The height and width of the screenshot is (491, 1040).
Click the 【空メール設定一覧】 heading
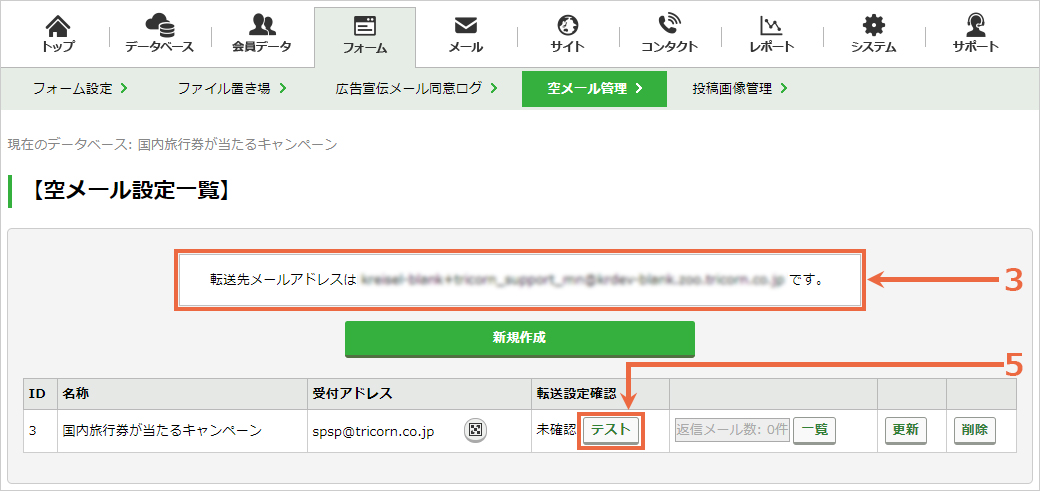[x=131, y=192]
